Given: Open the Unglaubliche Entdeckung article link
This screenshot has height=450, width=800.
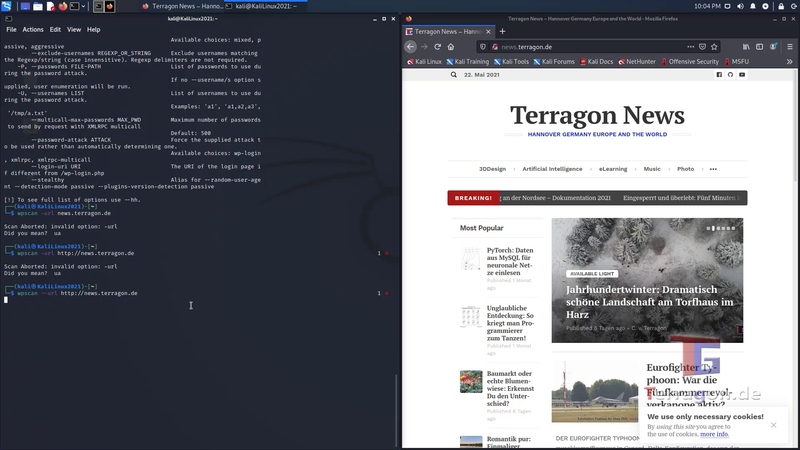Looking at the screenshot, I should (x=510, y=323).
